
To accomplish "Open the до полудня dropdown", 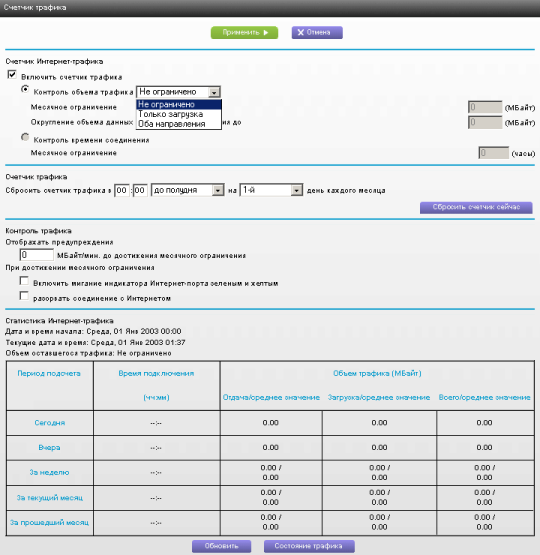I will point(188,190).
